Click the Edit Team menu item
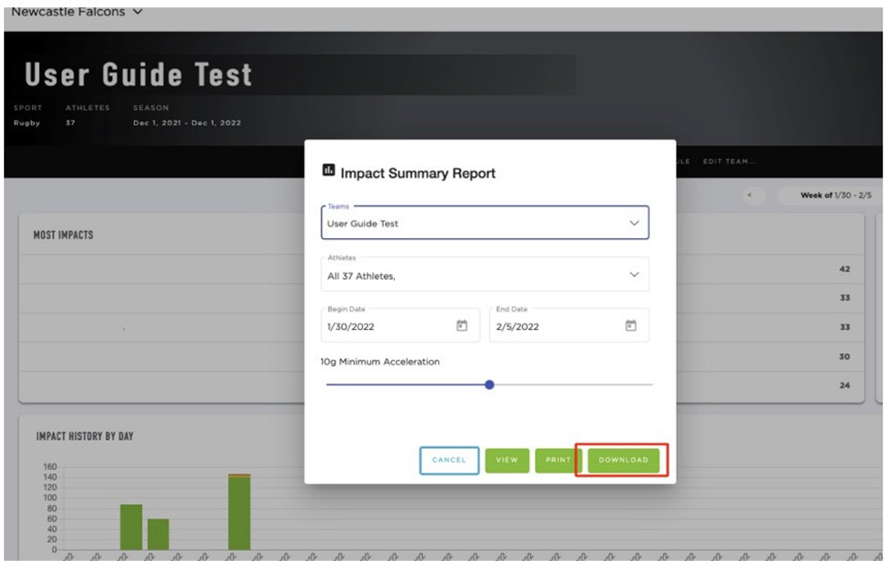This screenshot has height=561, width=891. click(x=728, y=162)
